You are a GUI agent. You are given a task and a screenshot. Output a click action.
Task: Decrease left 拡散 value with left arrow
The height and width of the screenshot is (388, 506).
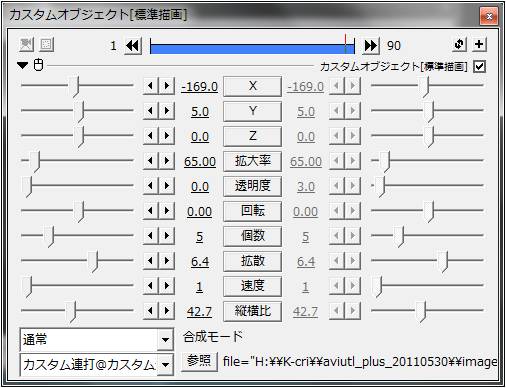tap(151, 261)
